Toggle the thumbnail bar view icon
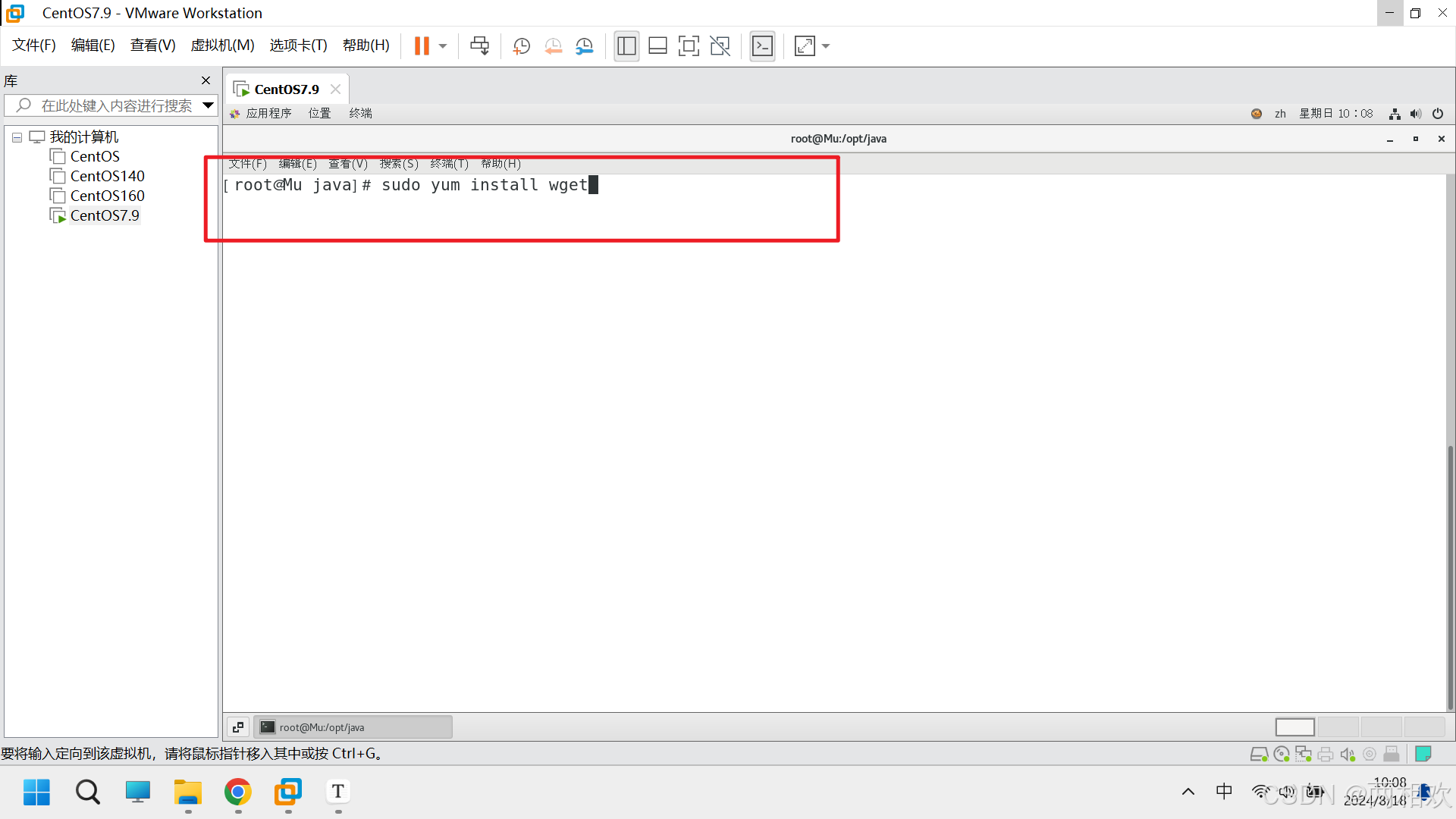 pyautogui.click(x=657, y=46)
